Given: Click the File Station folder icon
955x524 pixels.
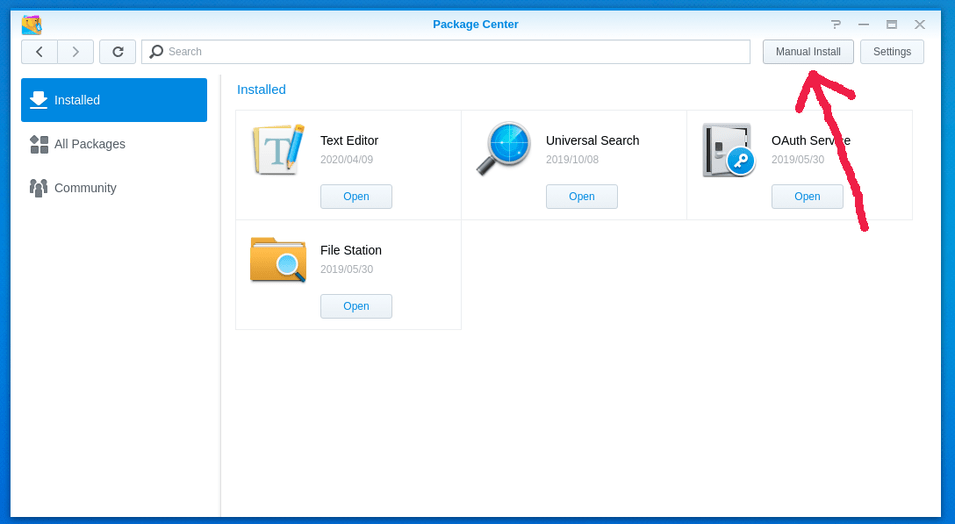Looking at the screenshot, I should click(278, 260).
